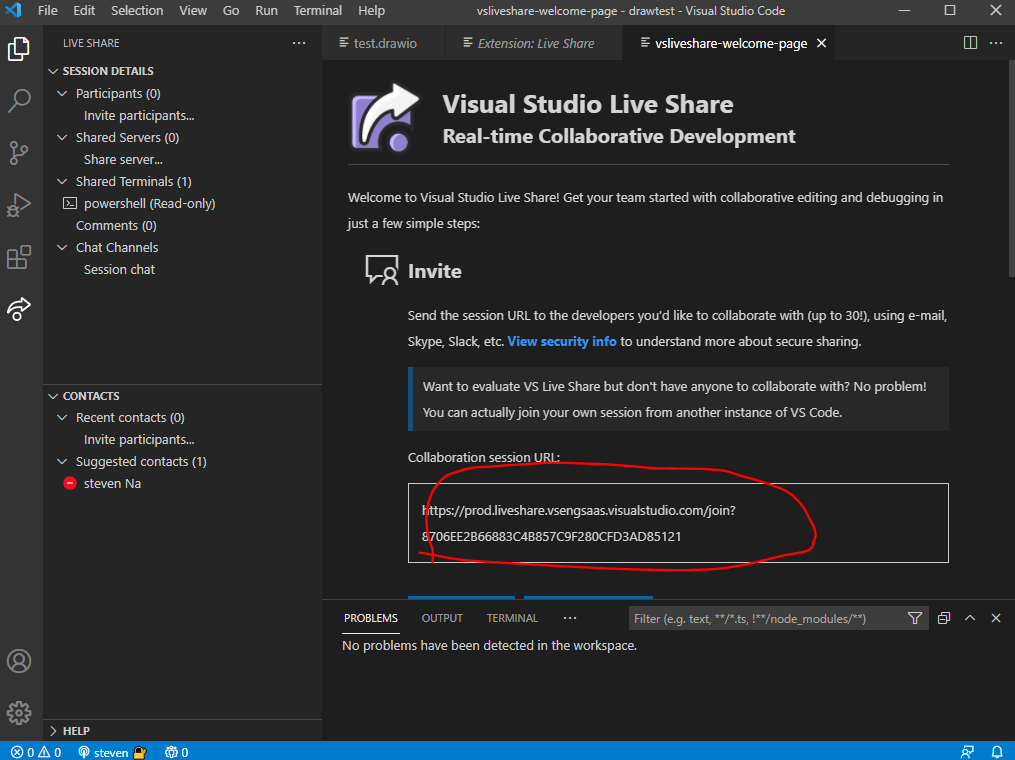The image size is (1015, 760).
Task: Click Invite participants under Participants
Action: [139, 115]
